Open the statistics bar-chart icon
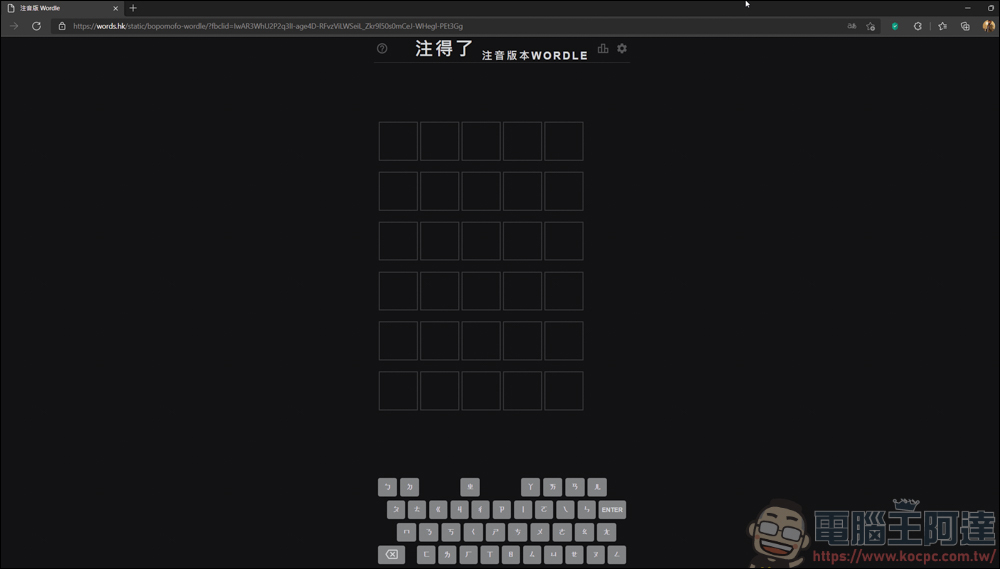This screenshot has width=1000, height=569. tap(603, 48)
